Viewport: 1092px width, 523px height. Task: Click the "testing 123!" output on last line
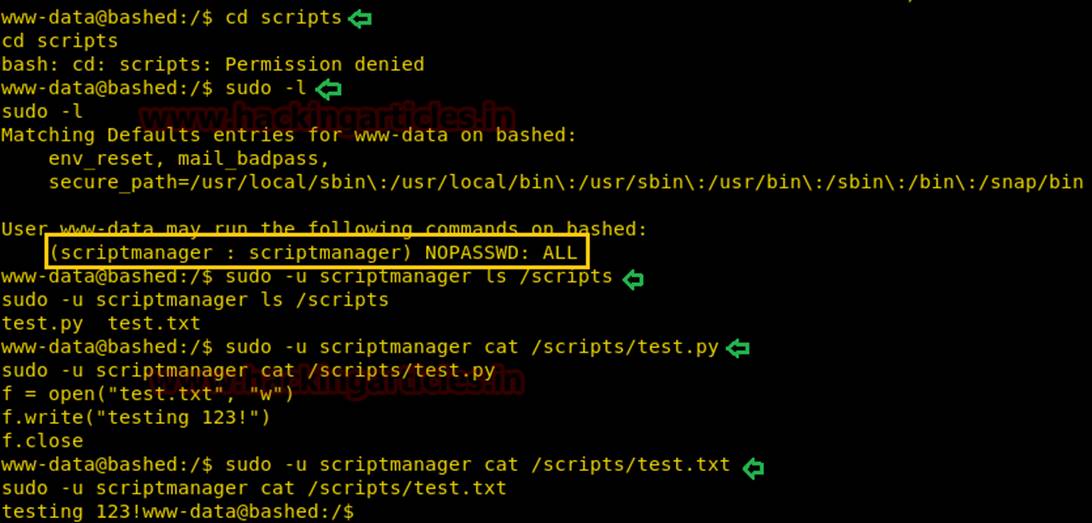tap(72, 512)
